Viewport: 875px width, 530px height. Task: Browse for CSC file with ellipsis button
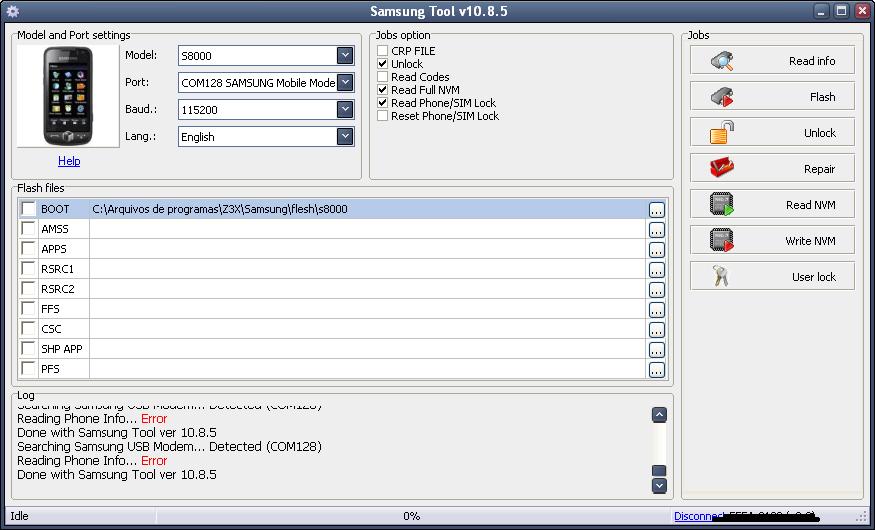(x=657, y=330)
